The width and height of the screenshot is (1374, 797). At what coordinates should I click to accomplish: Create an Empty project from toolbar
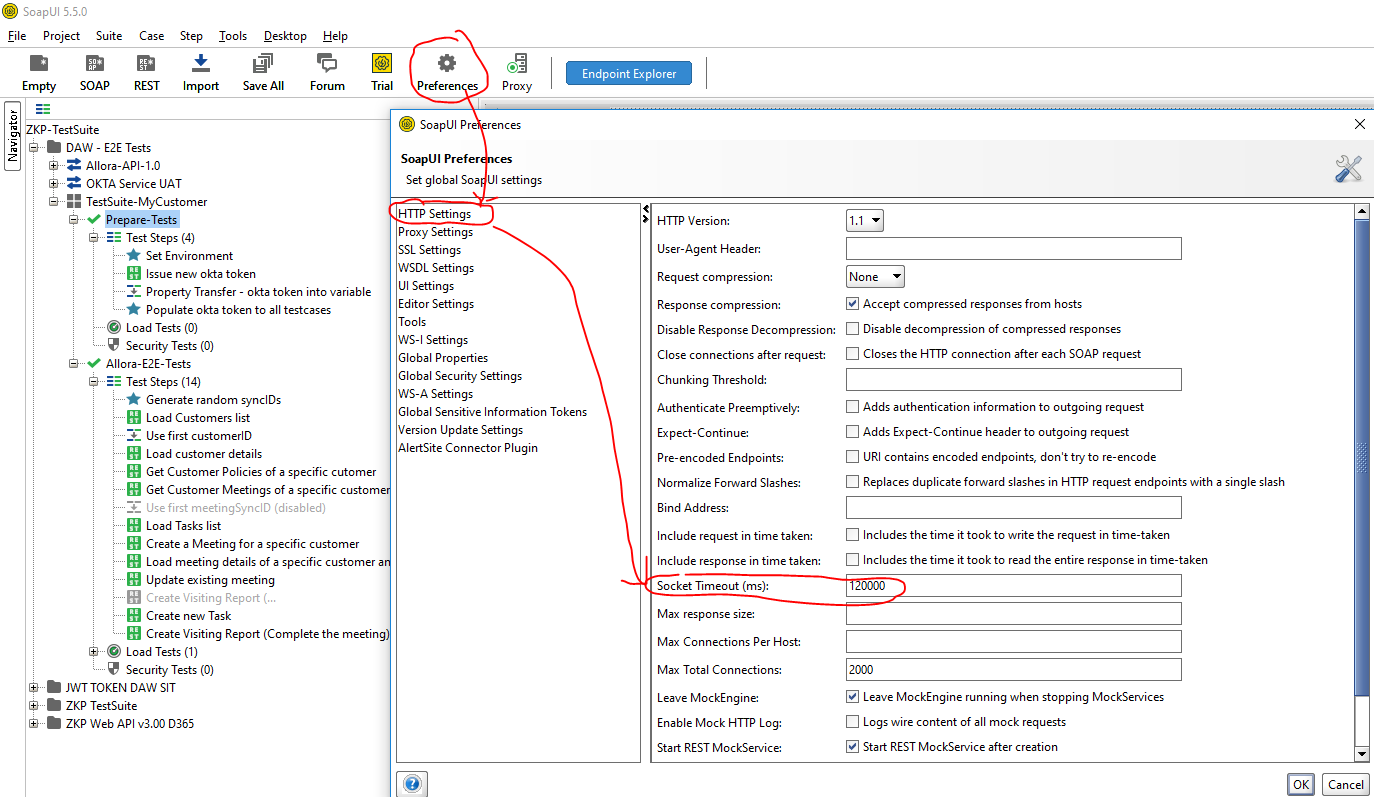[39, 73]
